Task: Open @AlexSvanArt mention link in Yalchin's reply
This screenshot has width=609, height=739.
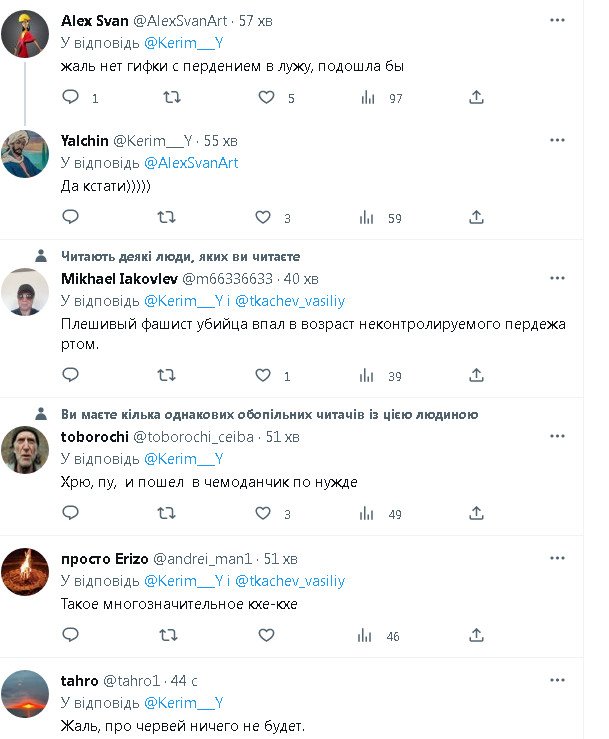Action: [x=191, y=162]
